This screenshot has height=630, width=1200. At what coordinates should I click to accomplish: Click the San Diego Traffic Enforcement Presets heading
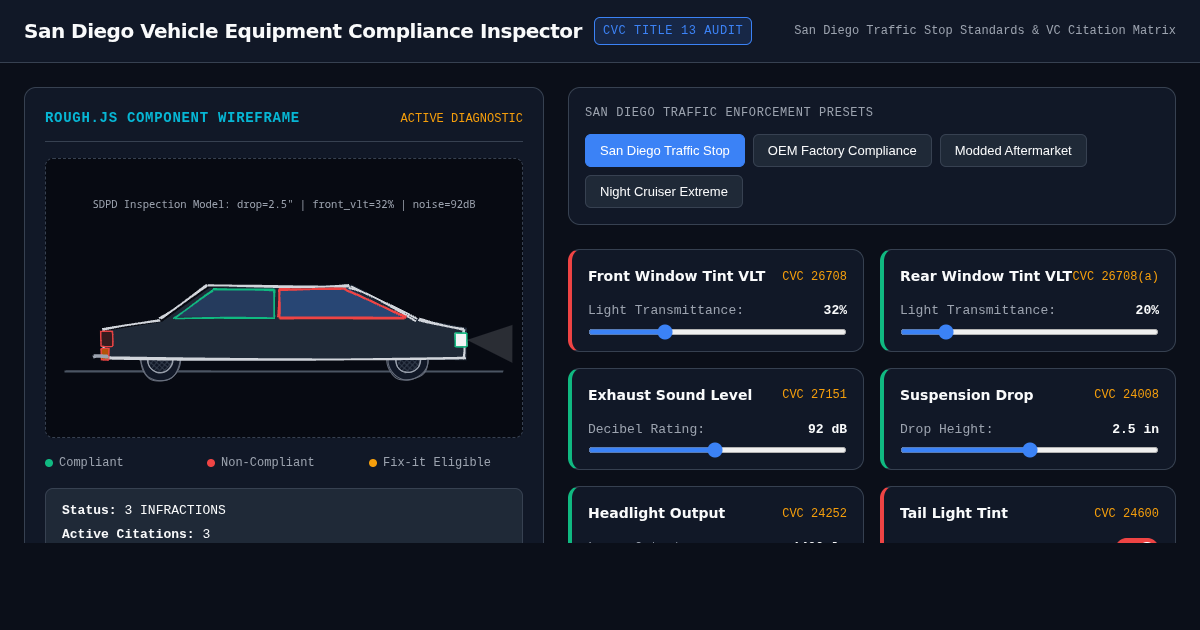click(729, 113)
